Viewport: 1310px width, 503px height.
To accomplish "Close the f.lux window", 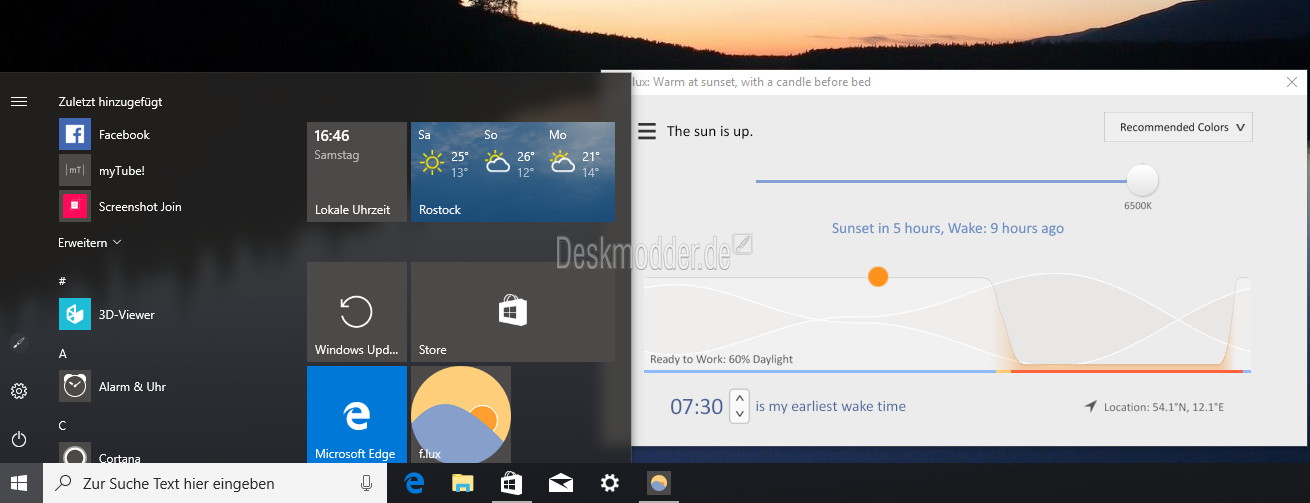I will [1291, 83].
